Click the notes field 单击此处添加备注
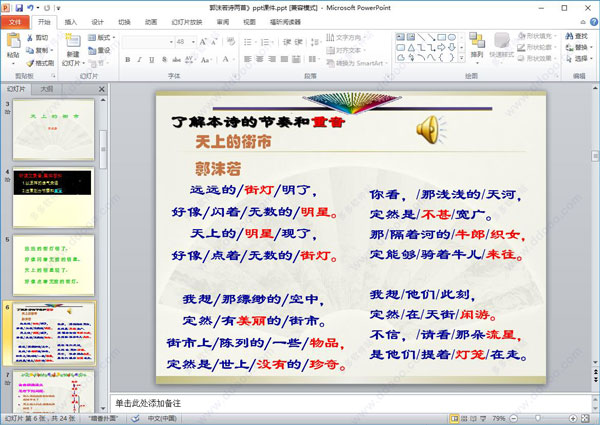600x425 pixels. 350,403
